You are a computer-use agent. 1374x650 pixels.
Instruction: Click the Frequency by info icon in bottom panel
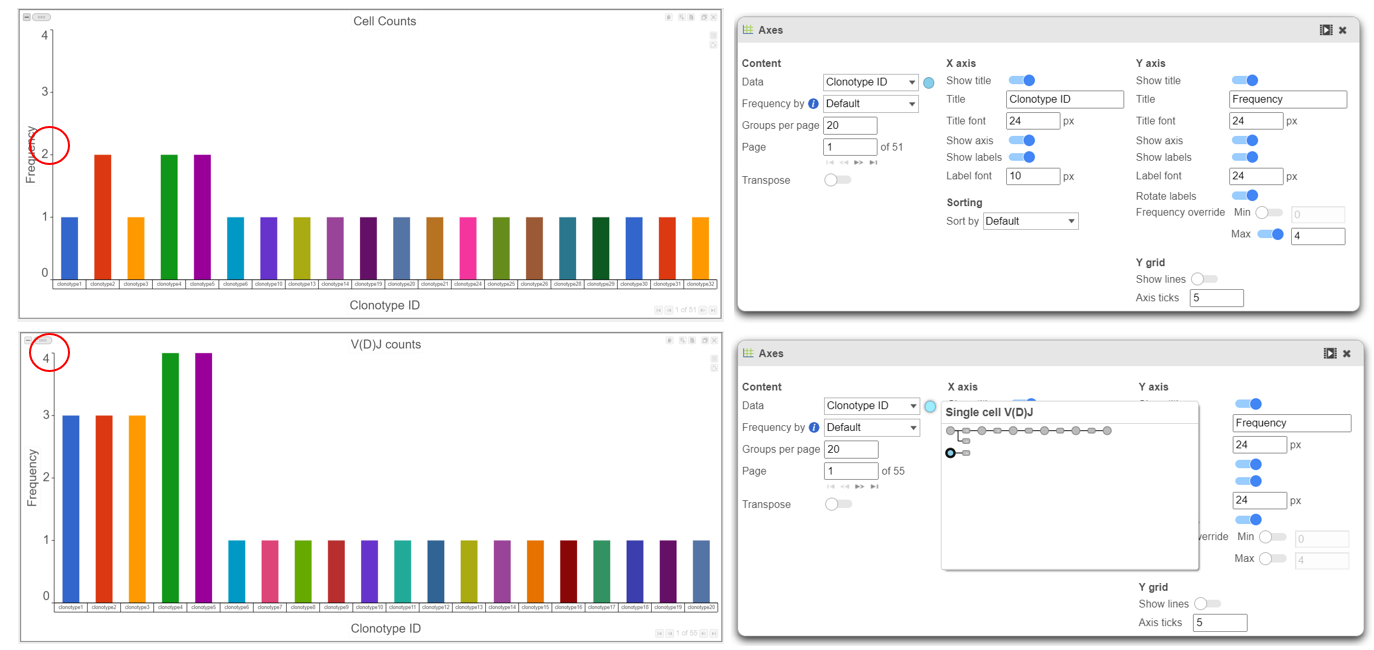814,428
